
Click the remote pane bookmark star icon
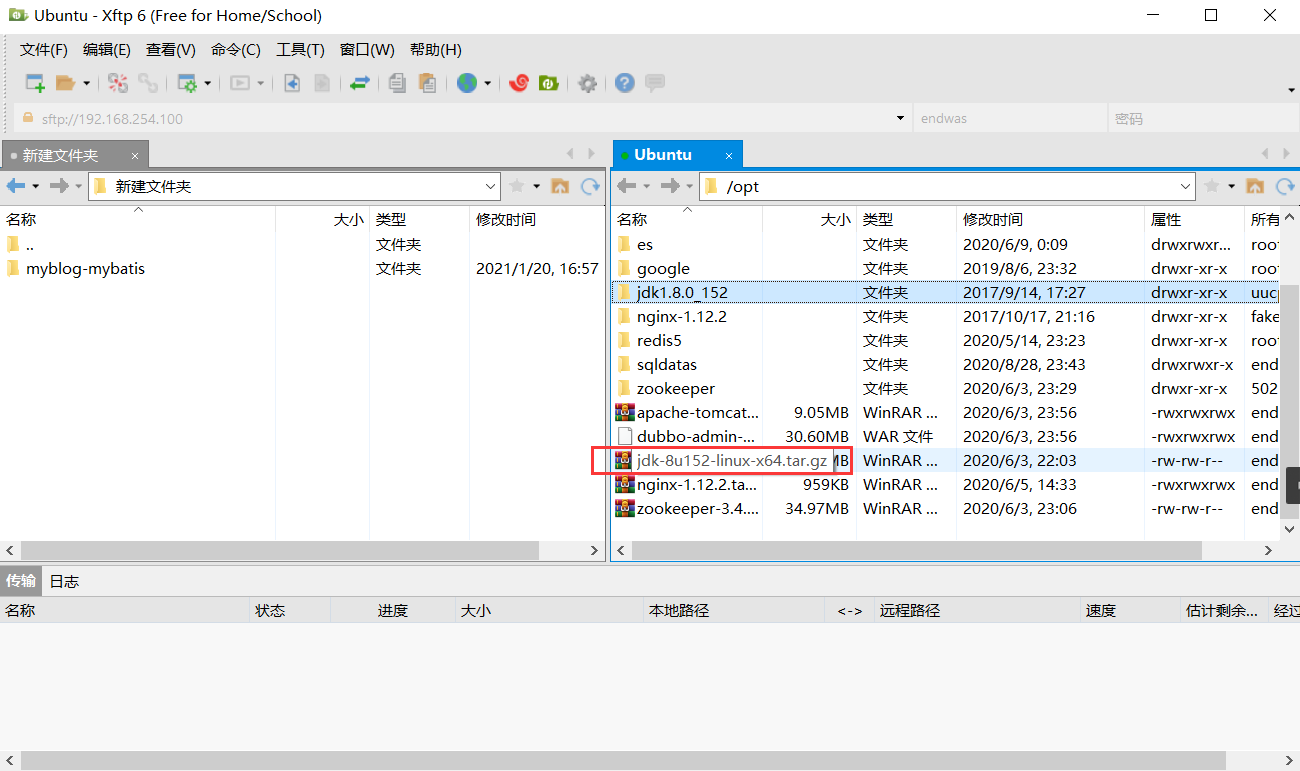pos(1212,186)
